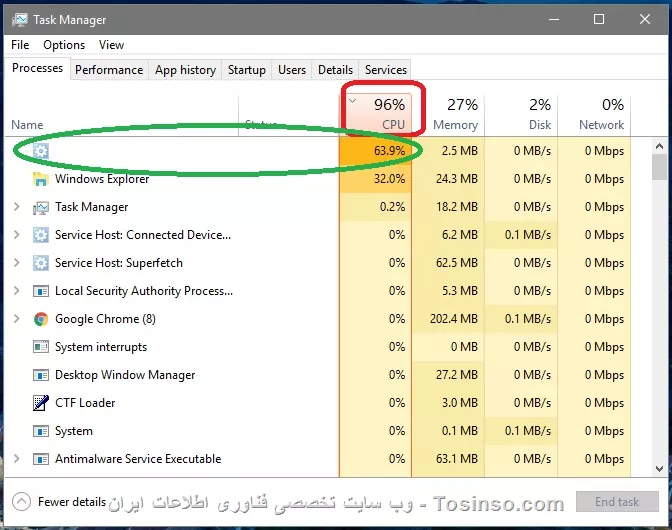Click the vertical scrollbar thumb
Image resolution: width=672 pixels, height=530 pixels.
coord(660,168)
